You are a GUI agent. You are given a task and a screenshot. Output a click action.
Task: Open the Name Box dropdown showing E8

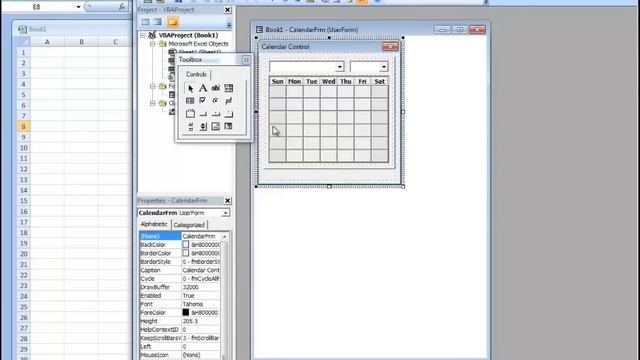[78, 7]
